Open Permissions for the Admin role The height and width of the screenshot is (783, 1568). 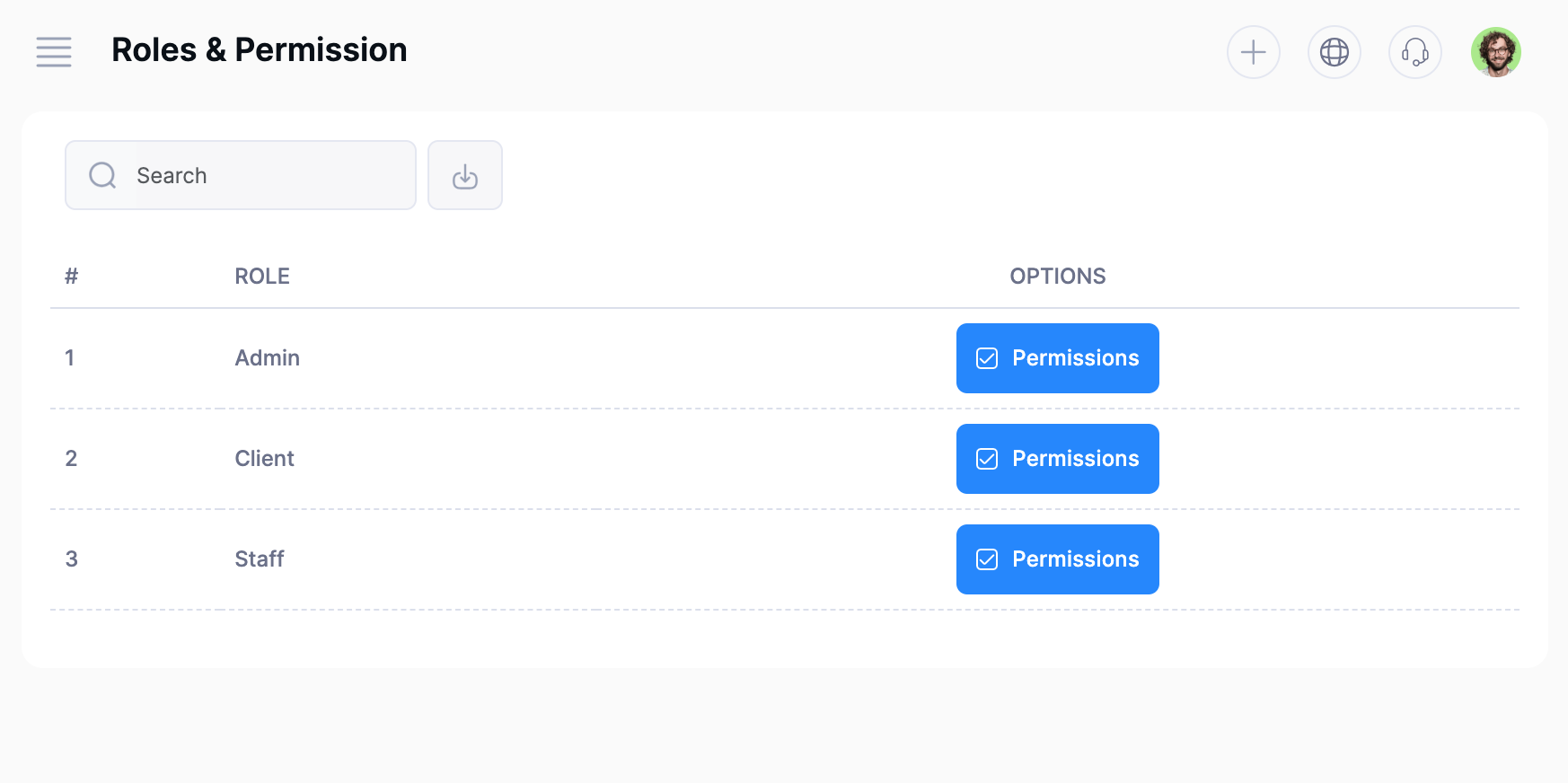point(1057,358)
